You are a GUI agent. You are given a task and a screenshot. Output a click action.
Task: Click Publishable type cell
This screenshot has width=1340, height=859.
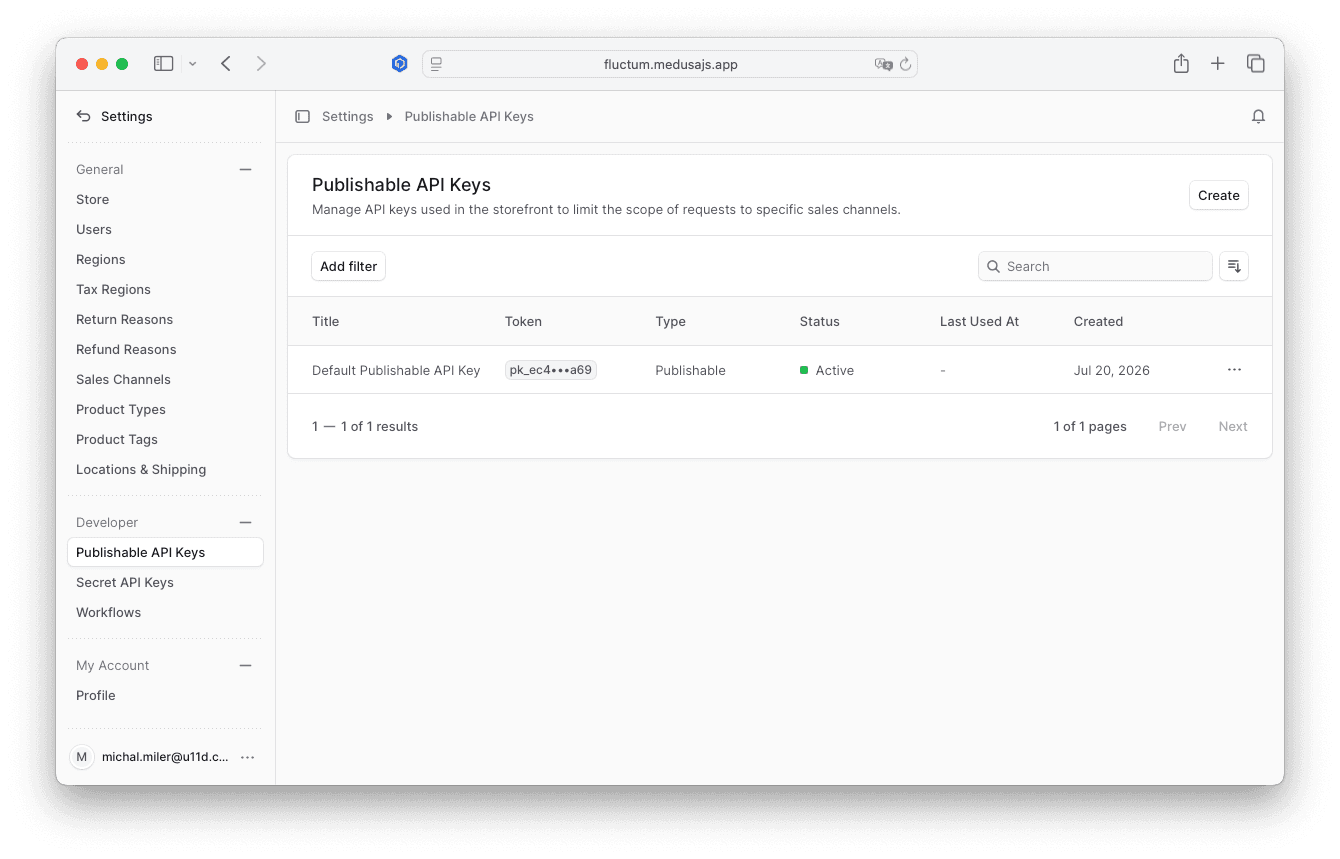coord(690,370)
